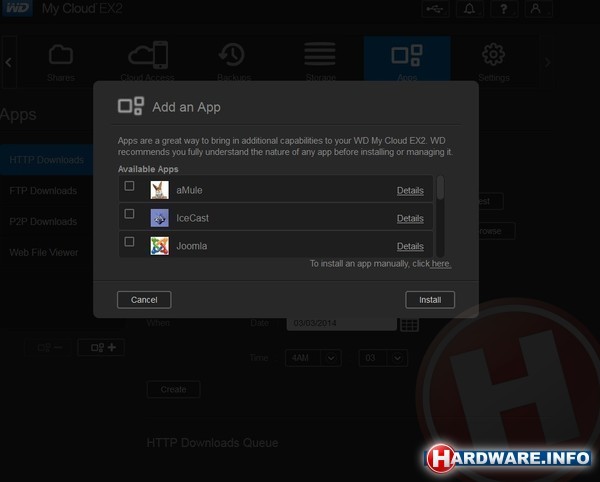600x482 pixels.
Task: Tick the aMule app checkbox
Action: tap(129, 186)
